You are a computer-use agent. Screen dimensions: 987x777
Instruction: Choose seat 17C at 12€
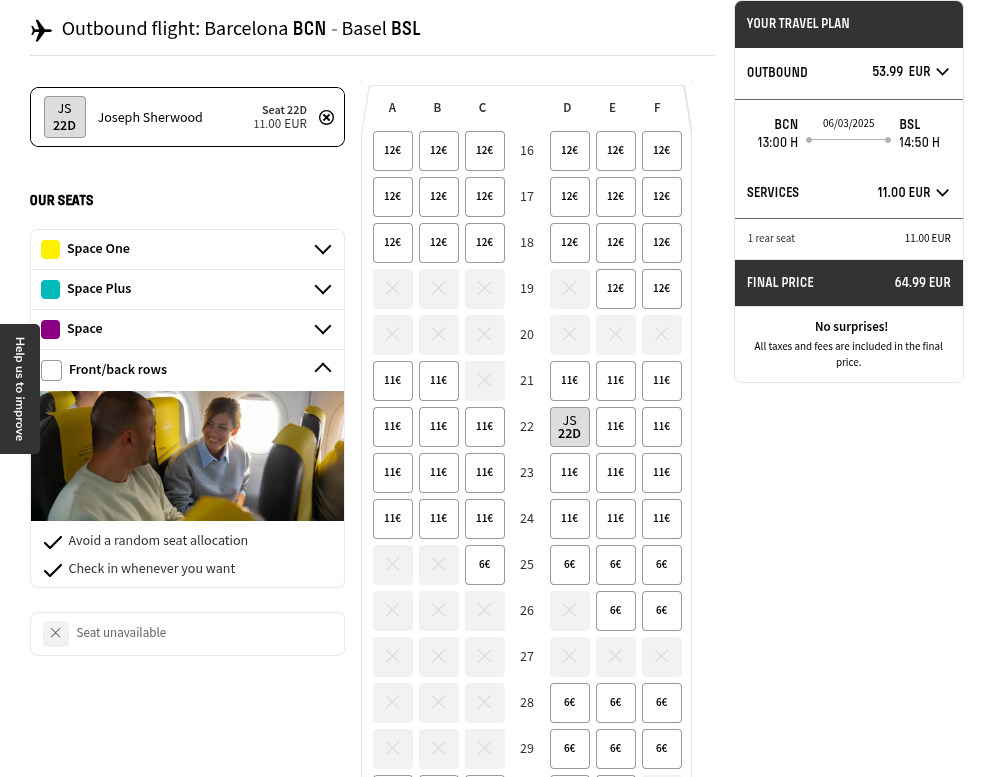(485, 197)
